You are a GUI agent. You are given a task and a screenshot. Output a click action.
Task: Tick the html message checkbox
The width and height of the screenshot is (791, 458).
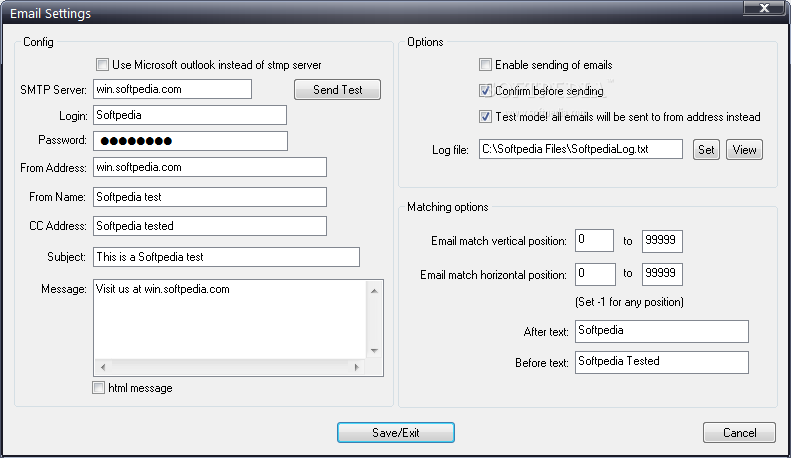pyautogui.click(x=98, y=387)
